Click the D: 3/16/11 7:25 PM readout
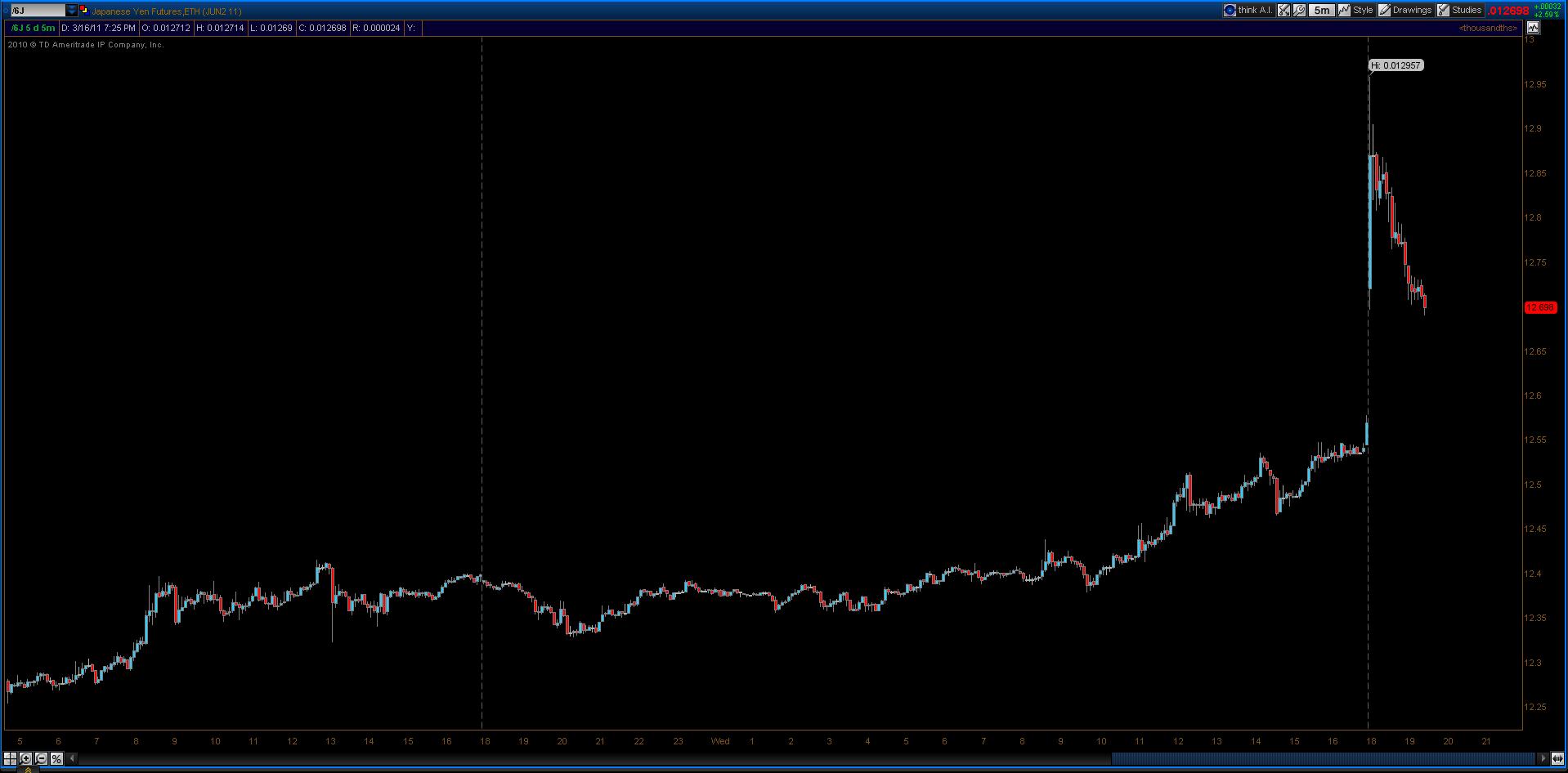1568x773 pixels. (x=98, y=28)
